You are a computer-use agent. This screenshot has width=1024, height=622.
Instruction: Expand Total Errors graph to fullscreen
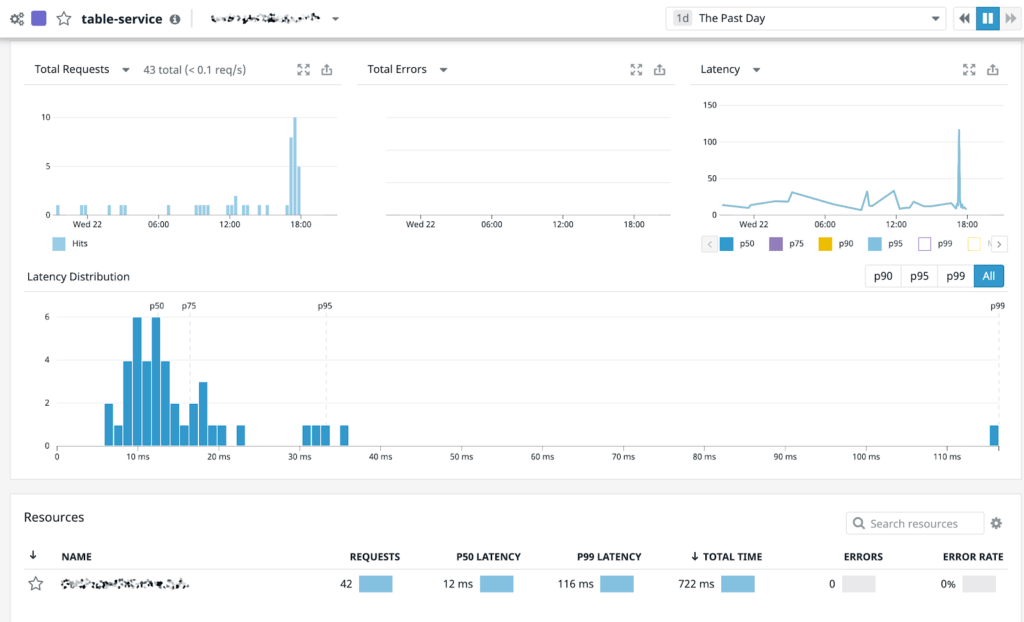click(x=636, y=70)
